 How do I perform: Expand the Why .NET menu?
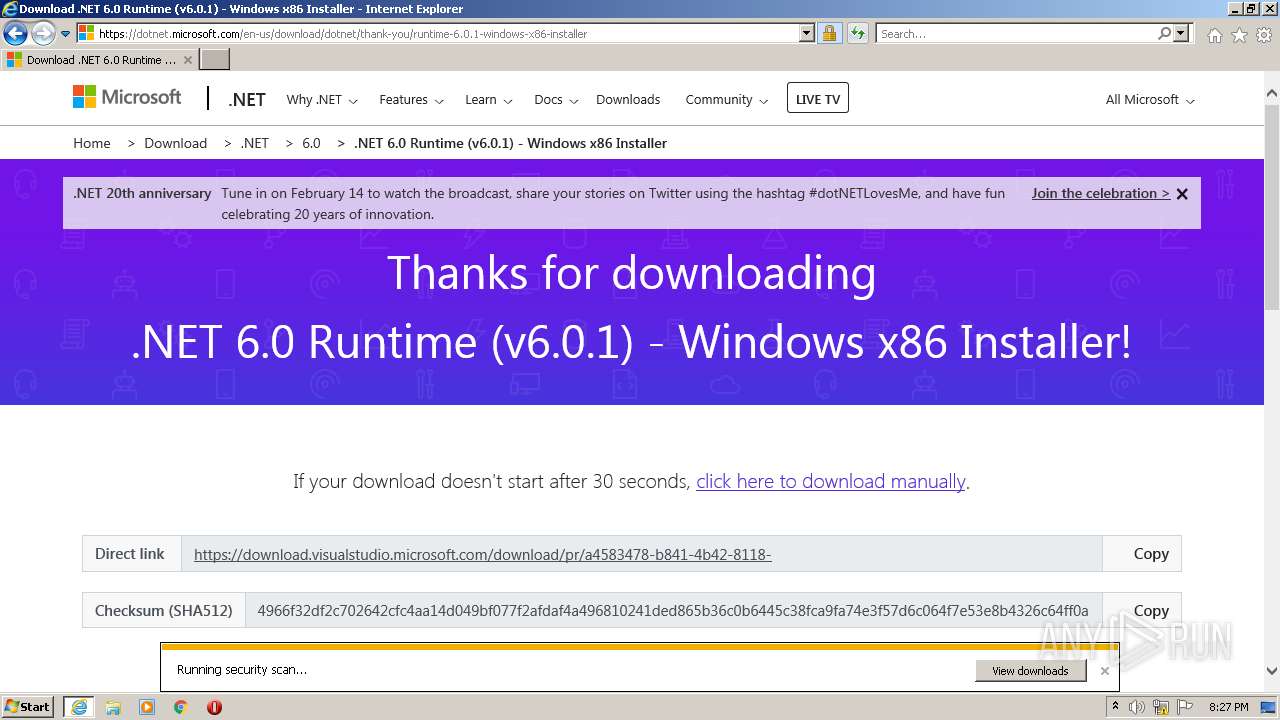[321, 100]
